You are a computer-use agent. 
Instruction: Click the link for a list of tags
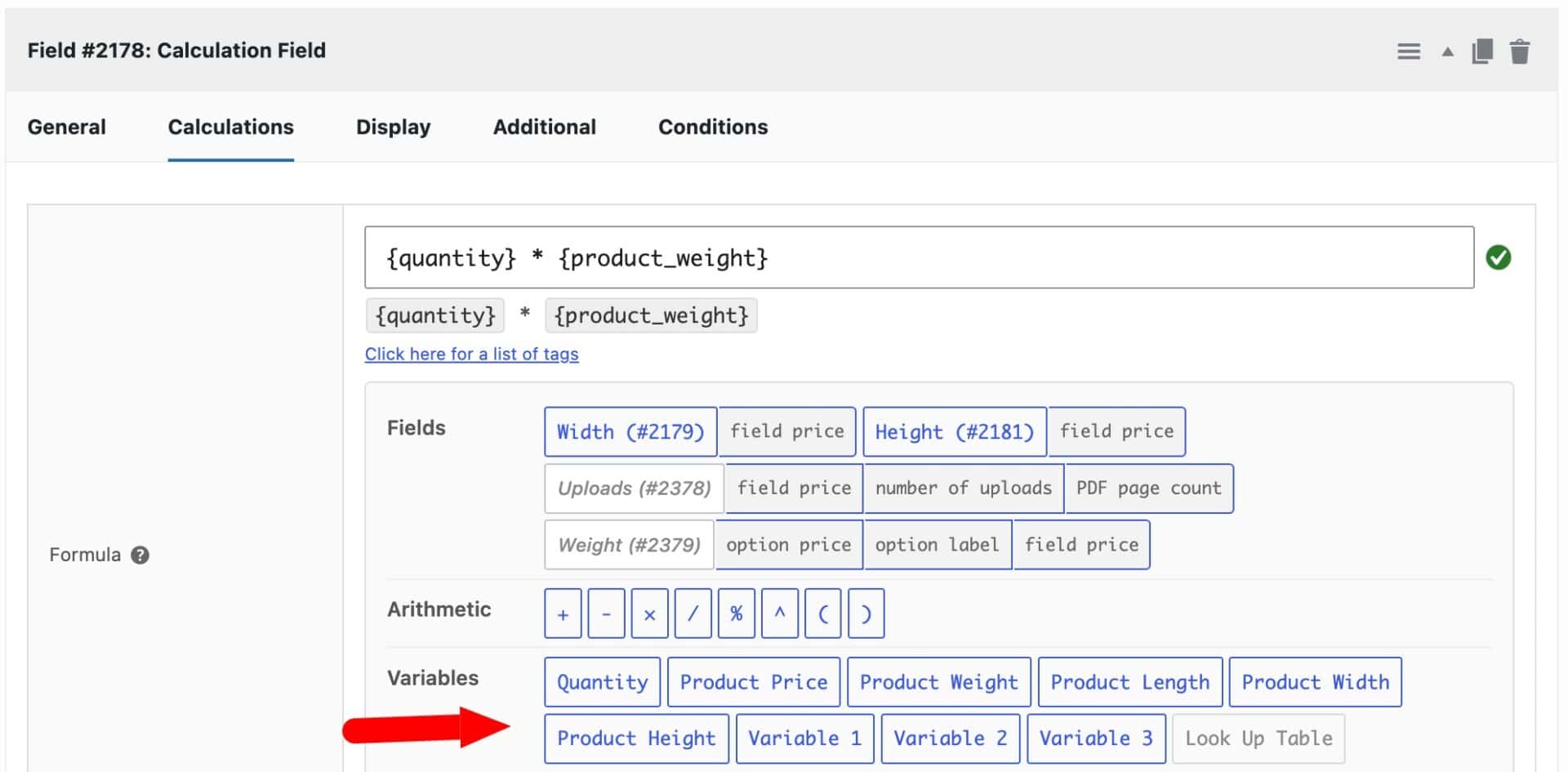(471, 354)
